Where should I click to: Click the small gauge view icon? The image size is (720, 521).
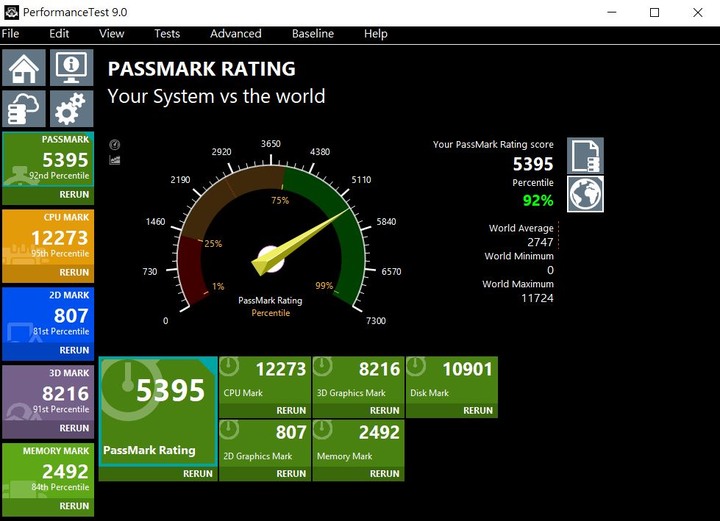click(x=114, y=145)
